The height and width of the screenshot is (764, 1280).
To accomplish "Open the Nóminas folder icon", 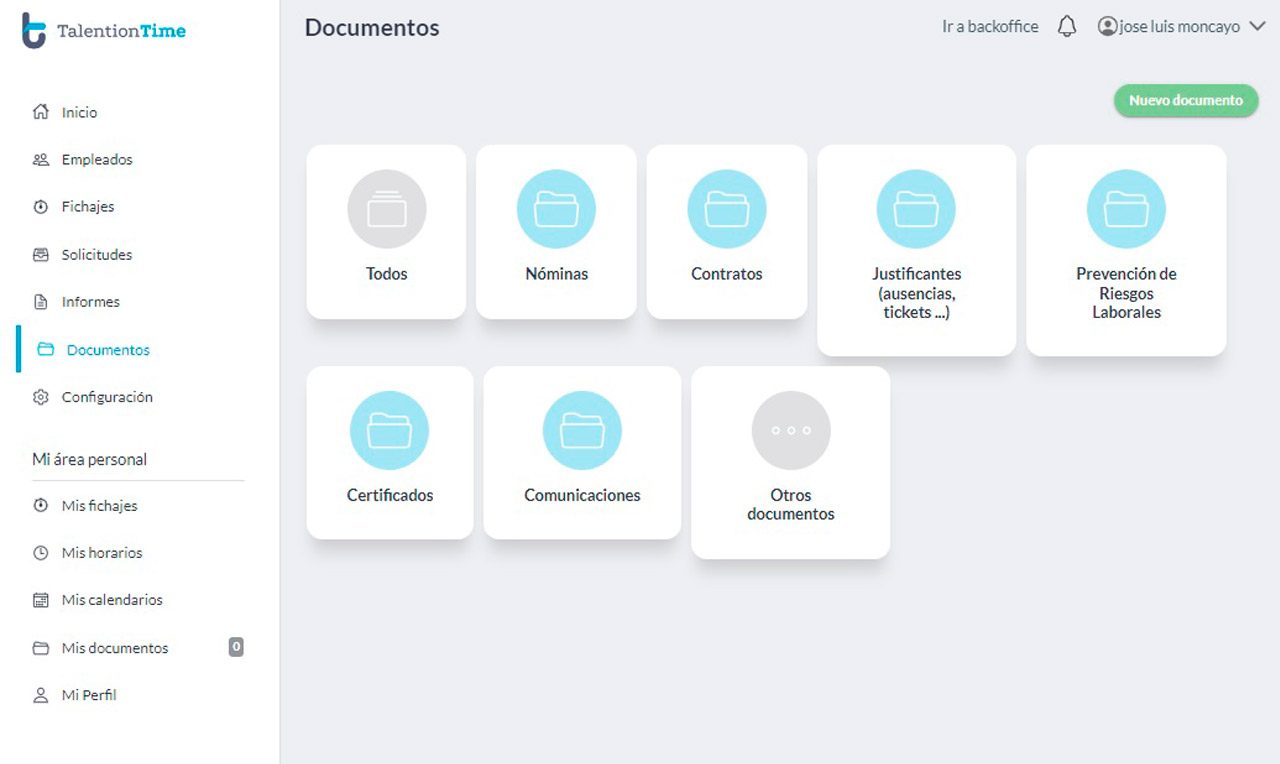I will 556,209.
